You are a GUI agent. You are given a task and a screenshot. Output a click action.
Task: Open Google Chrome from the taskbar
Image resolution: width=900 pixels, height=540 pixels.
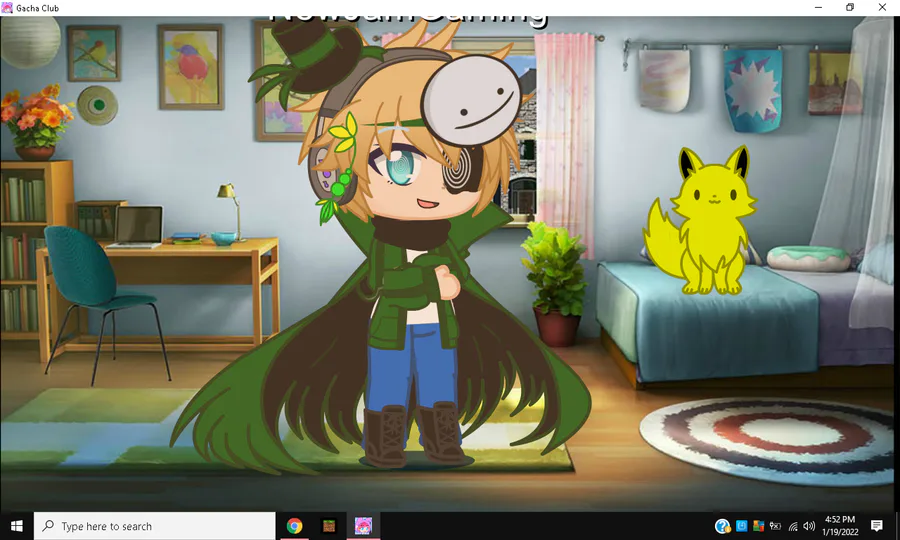(x=294, y=526)
